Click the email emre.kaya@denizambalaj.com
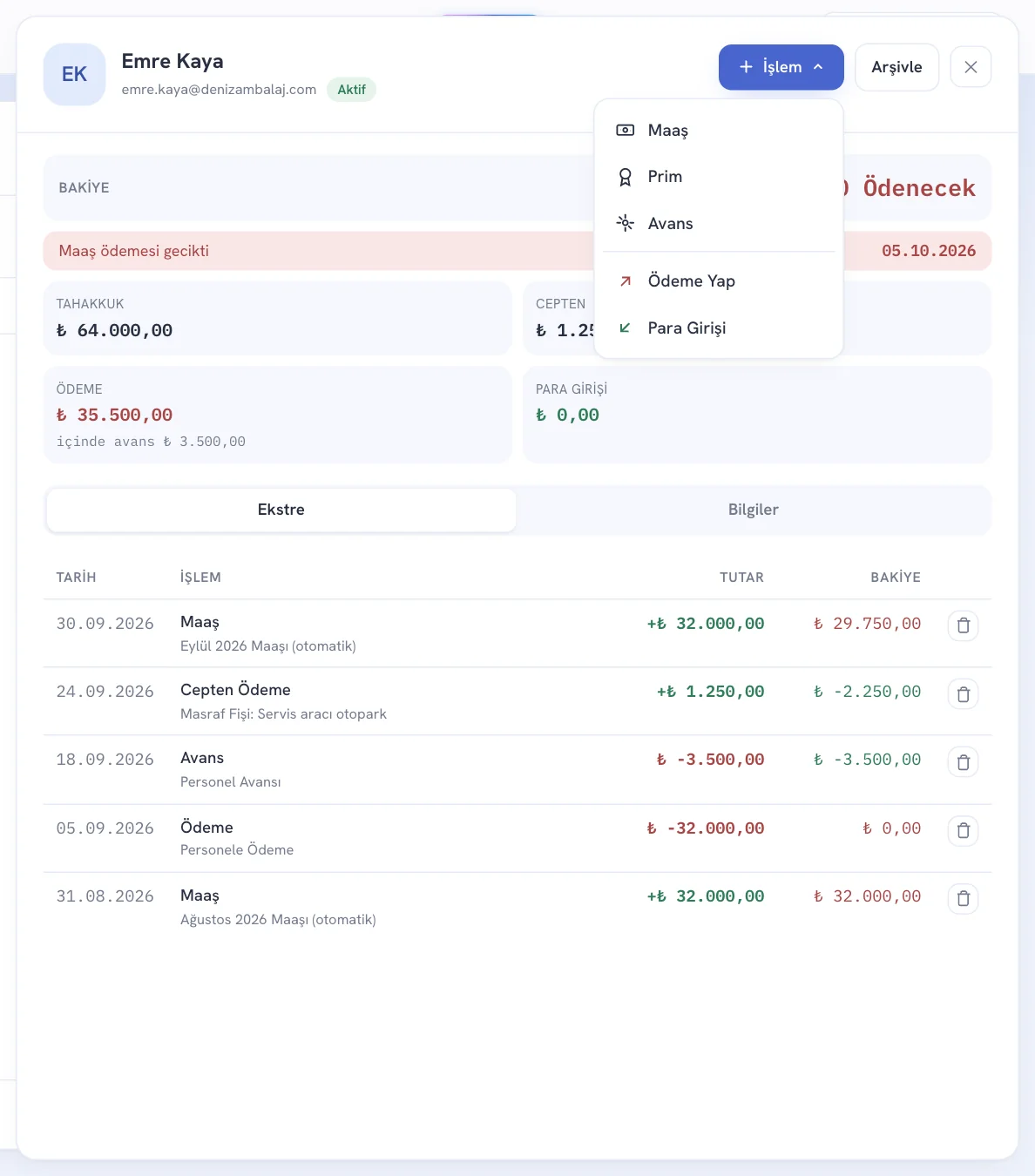Image resolution: width=1035 pixels, height=1176 pixels. [x=219, y=90]
